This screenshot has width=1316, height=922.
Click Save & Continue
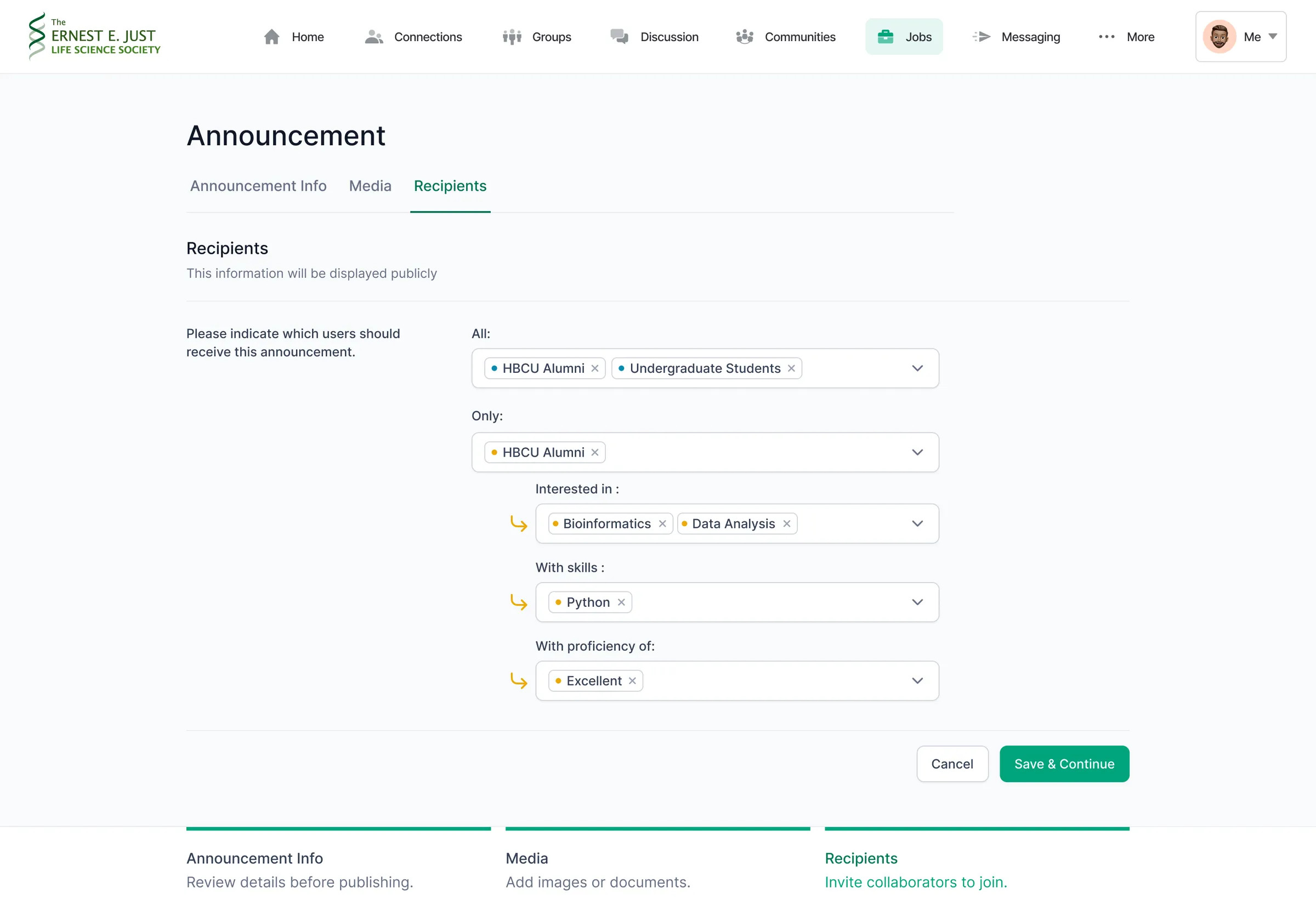1064,764
